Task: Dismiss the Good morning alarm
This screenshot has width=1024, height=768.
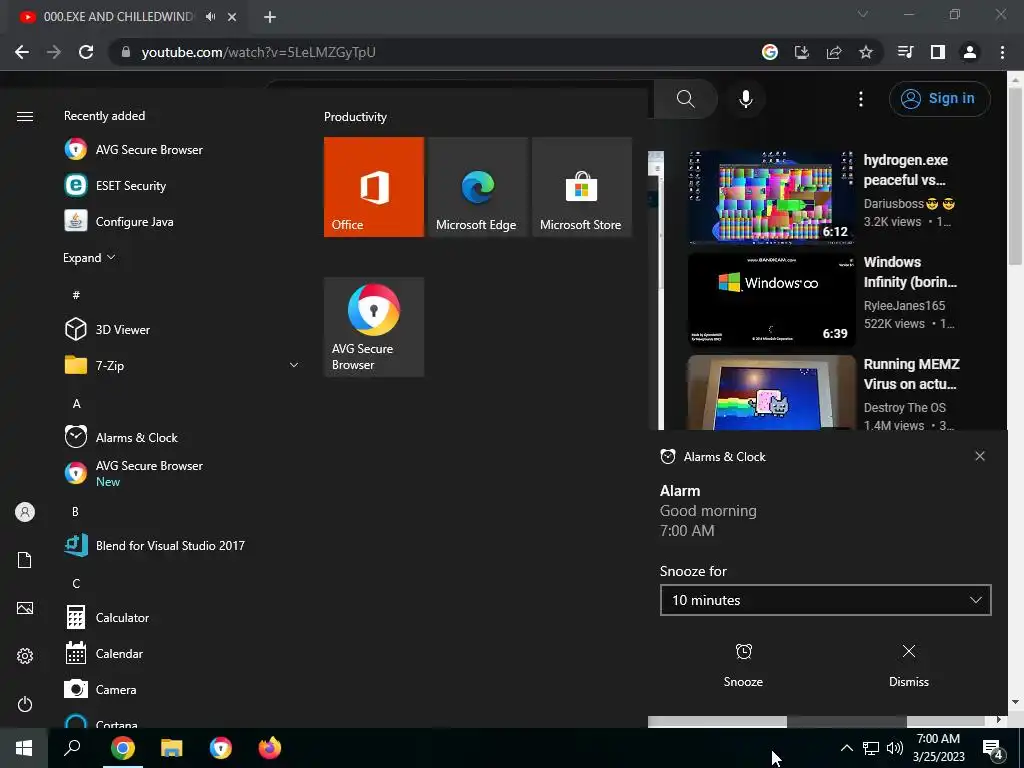Action: [x=908, y=665]
